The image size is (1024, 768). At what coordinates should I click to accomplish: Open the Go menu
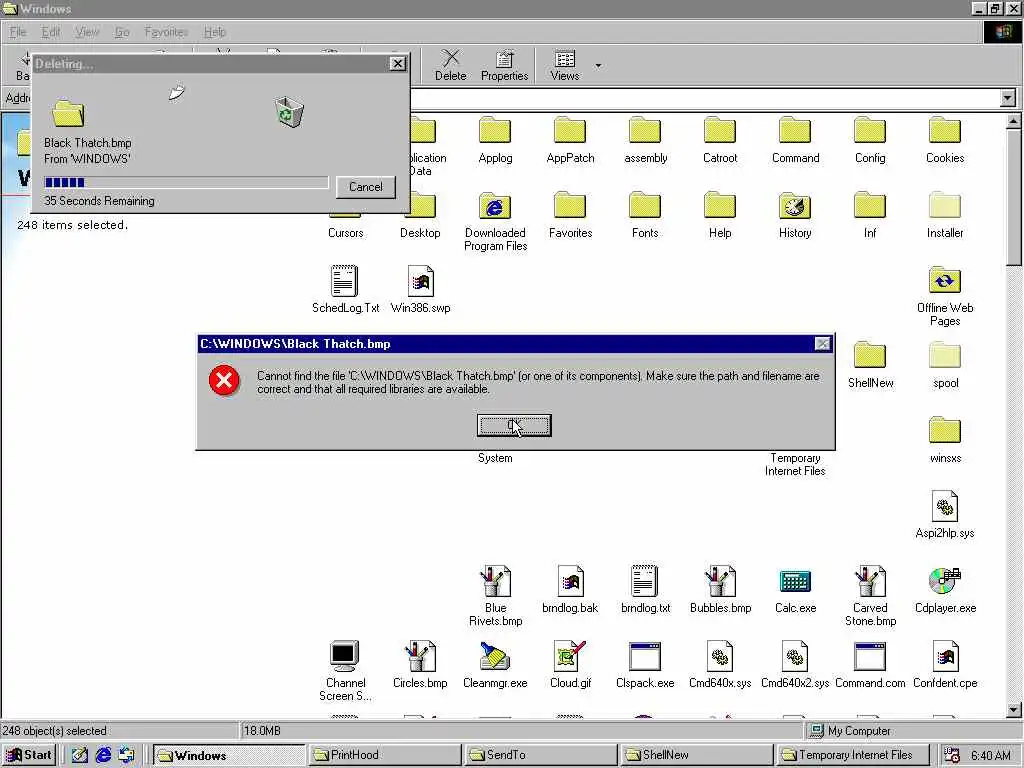coord(122,32)
